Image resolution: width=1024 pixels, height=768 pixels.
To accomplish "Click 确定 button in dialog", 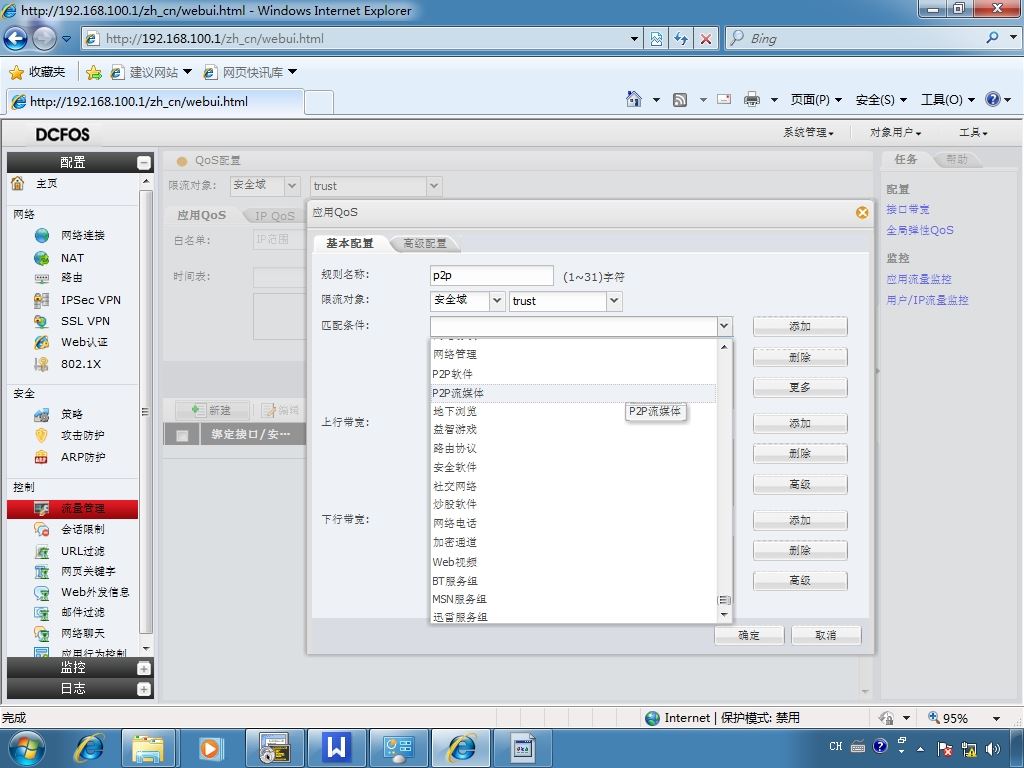I will pos(749,635).
